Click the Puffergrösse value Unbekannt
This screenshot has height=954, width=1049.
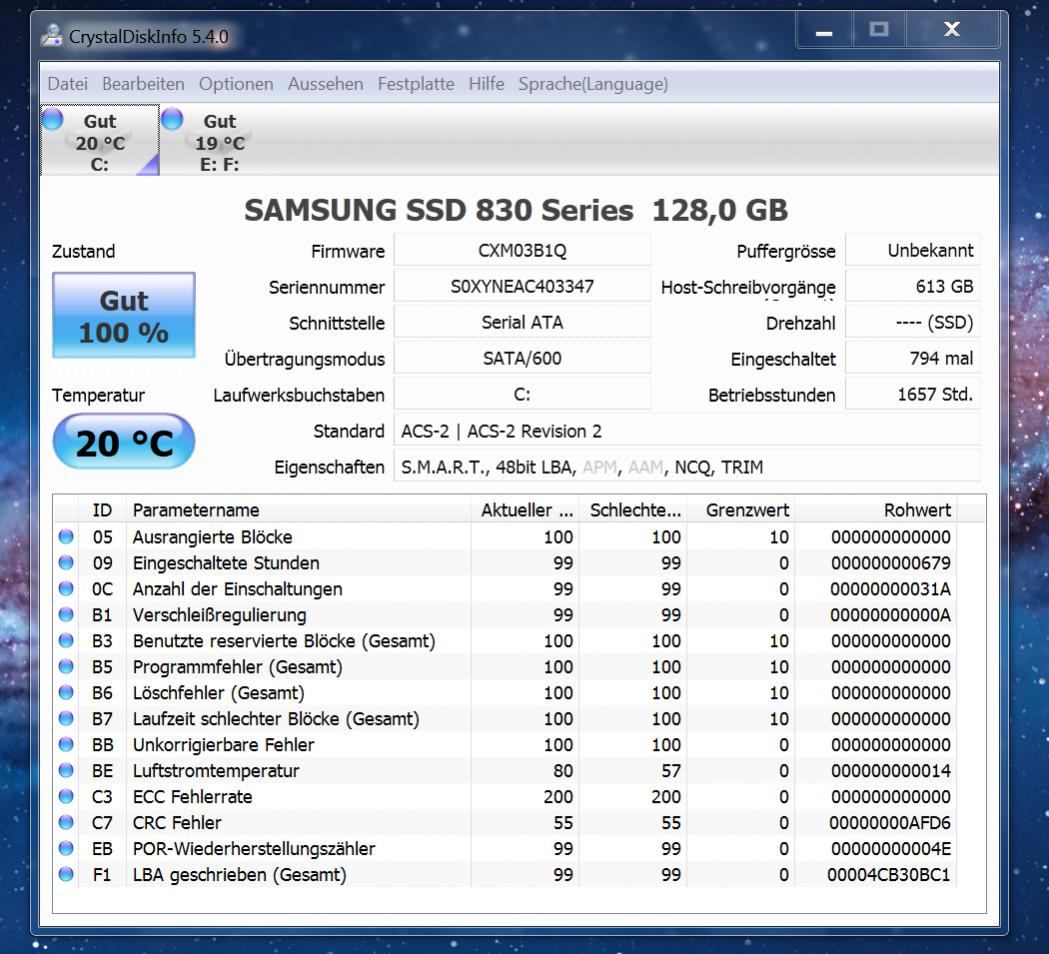pyautogui.click(x=913, y=250)
